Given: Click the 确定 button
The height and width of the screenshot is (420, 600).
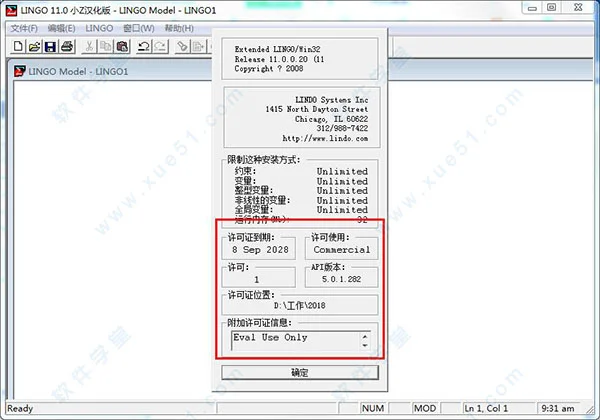Looking at the screenshot, I should tap(300, 373).
